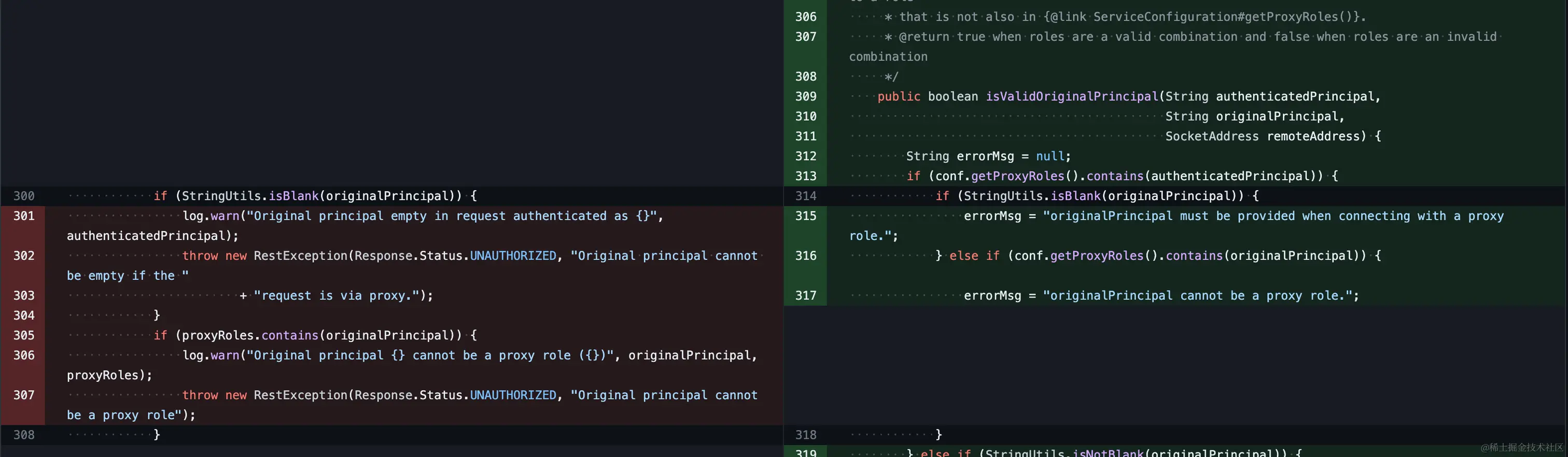Click right added line number 317
1568x457 pixels.
pyautogui.click(x=805, y=296)
